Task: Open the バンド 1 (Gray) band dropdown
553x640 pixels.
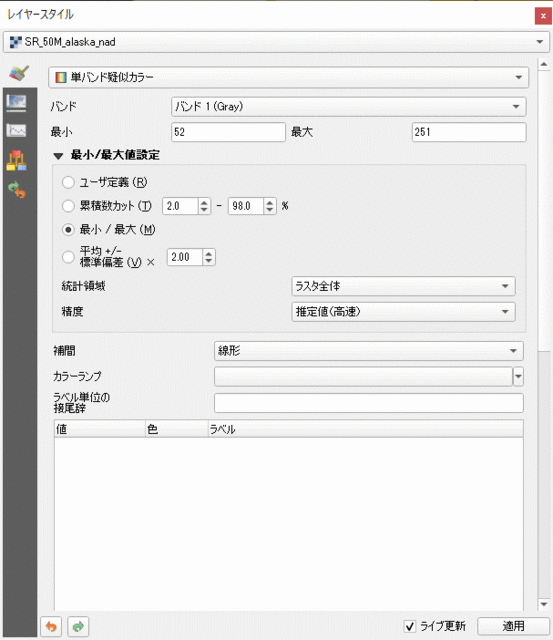Action: (349, 107)
